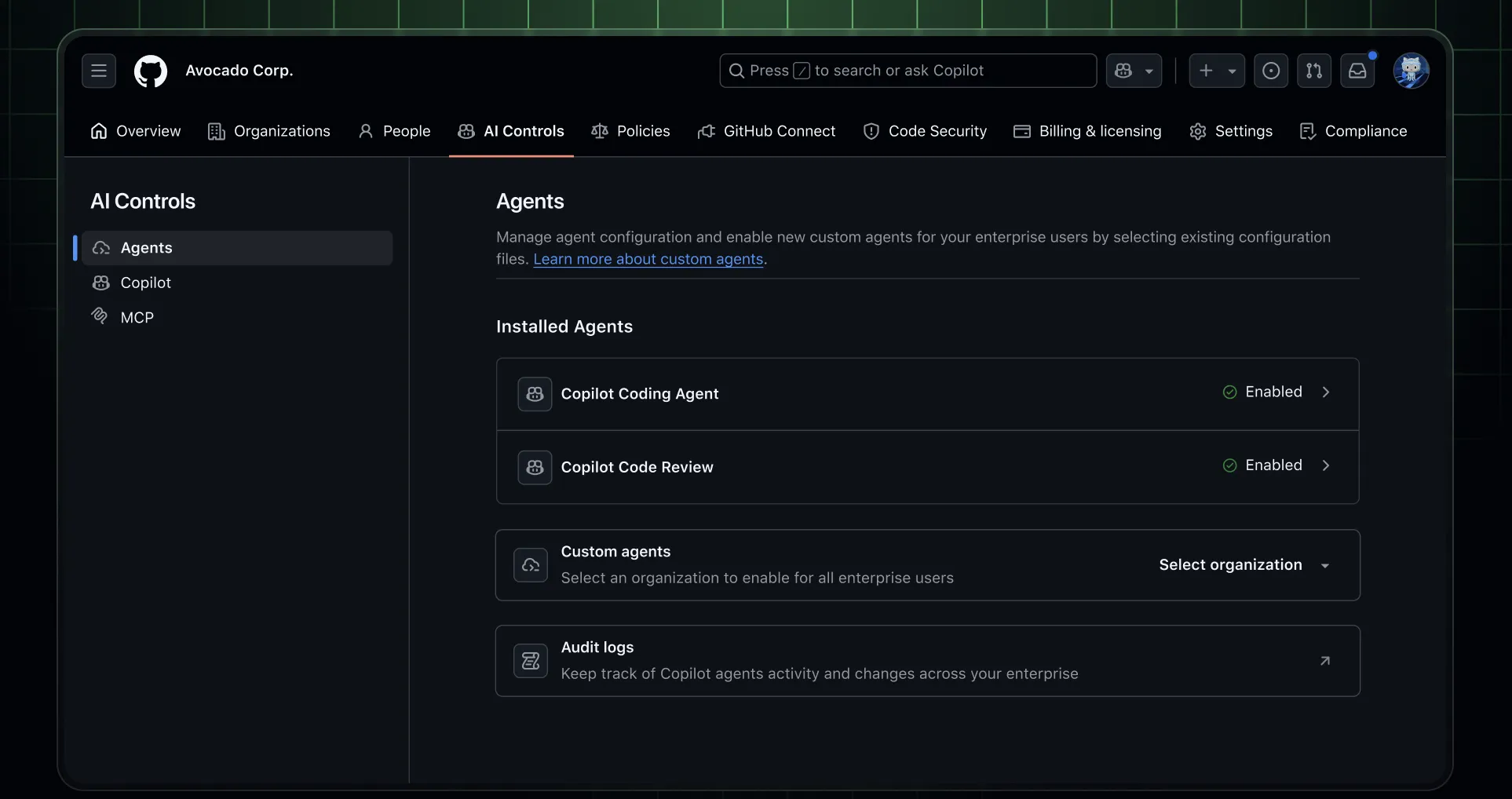The width and height of the screenshot is (1512, 799).
Task: Click the Custom agents icon
Action: (x=531, y=565)
